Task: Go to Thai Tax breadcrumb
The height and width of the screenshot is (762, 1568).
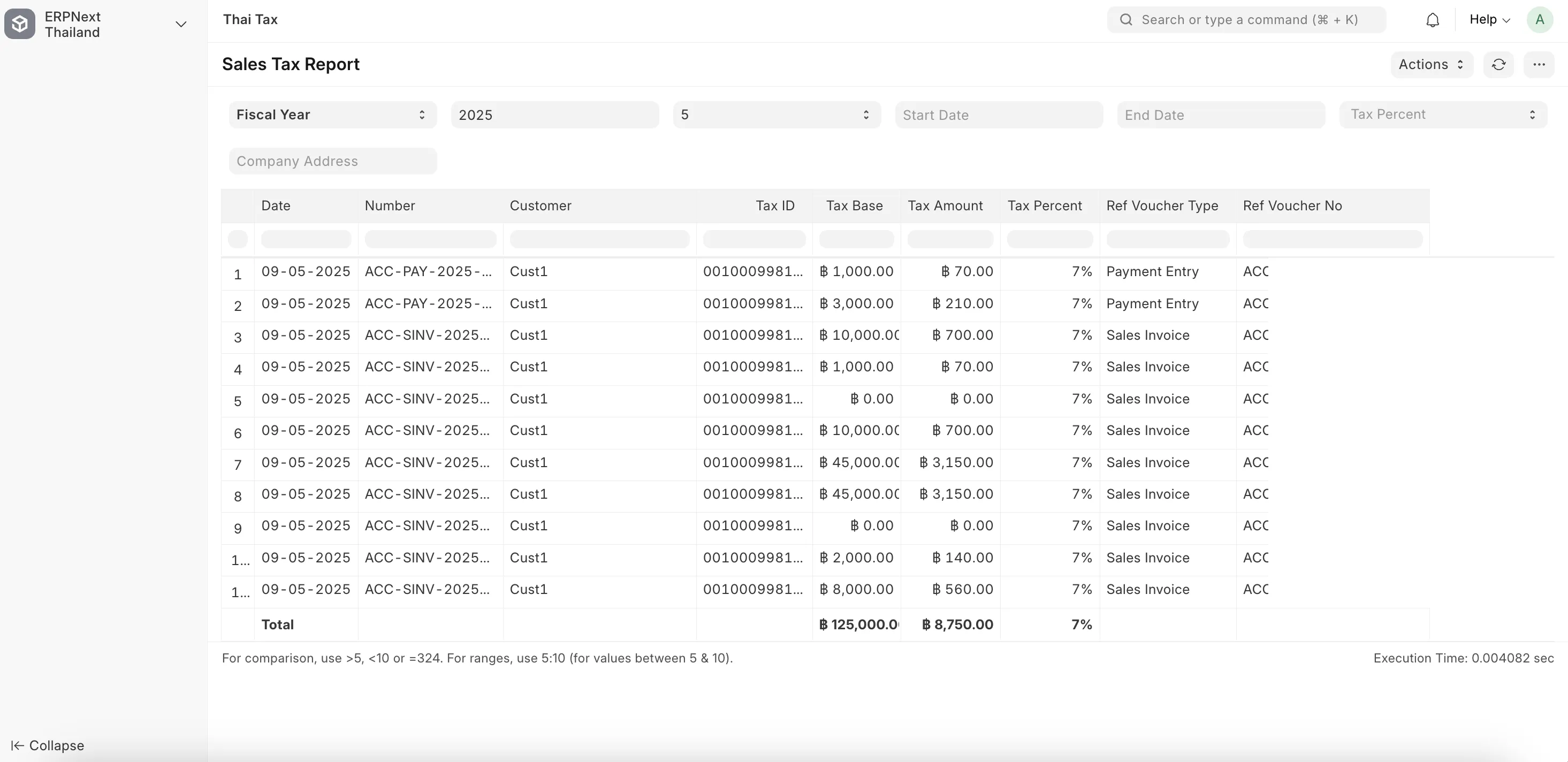Action: [x=250, y=19]
